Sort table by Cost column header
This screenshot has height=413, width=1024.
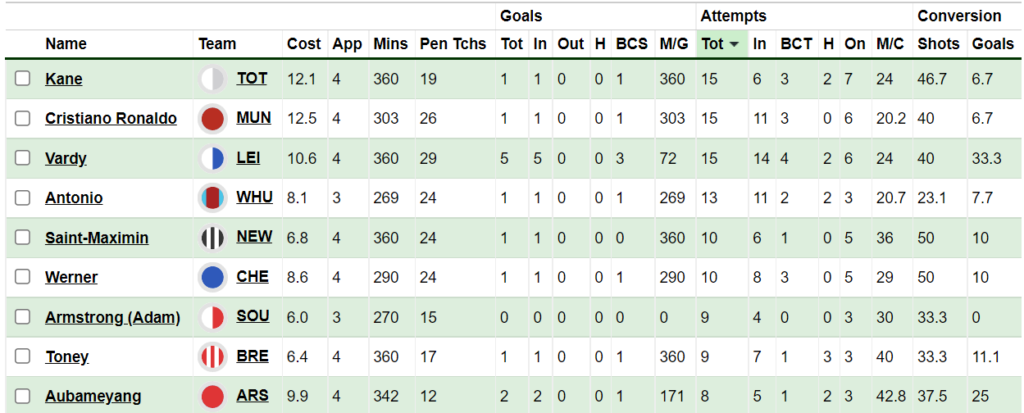(304, 44)
